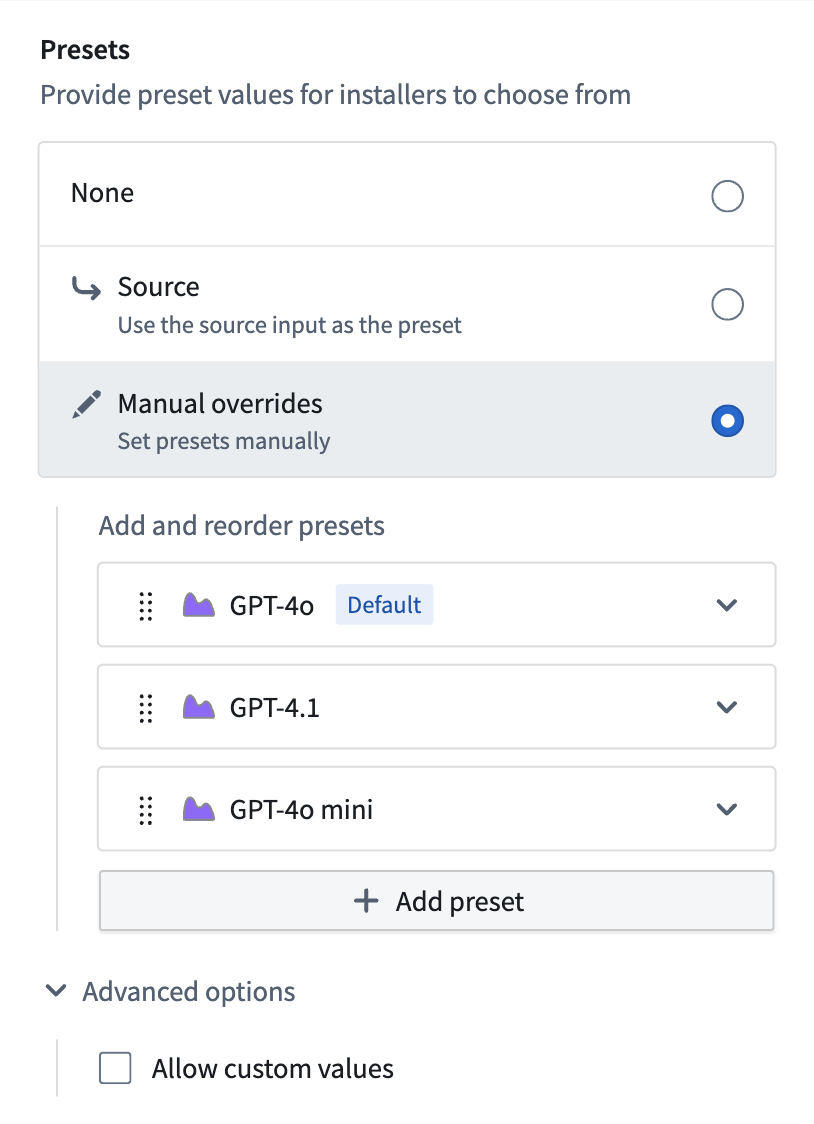Click the pencil icon next to Manual overrides
814x1124 pixels.
point(85,403)
